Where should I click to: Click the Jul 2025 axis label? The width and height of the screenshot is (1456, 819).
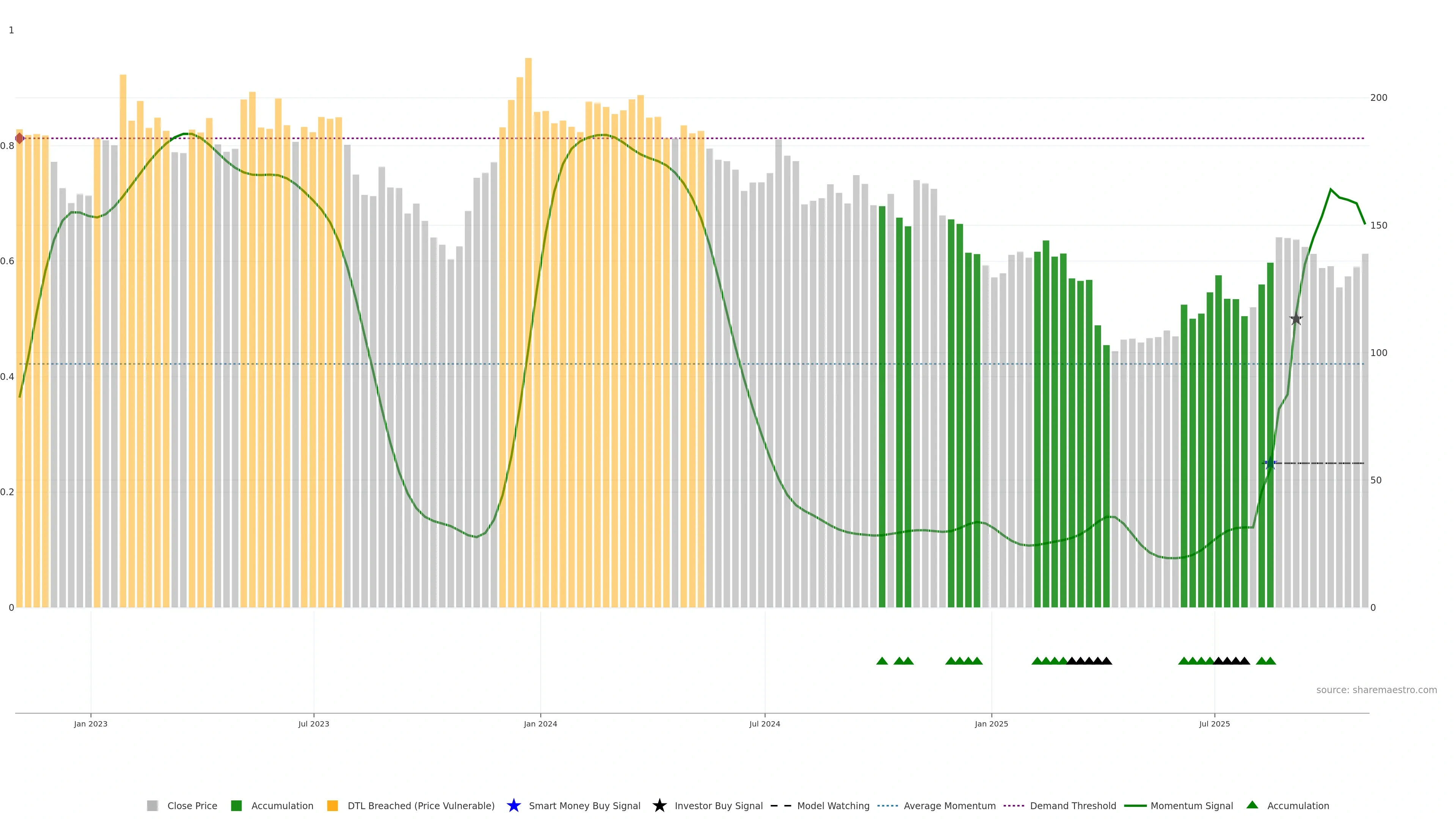tap(1214, 723)
